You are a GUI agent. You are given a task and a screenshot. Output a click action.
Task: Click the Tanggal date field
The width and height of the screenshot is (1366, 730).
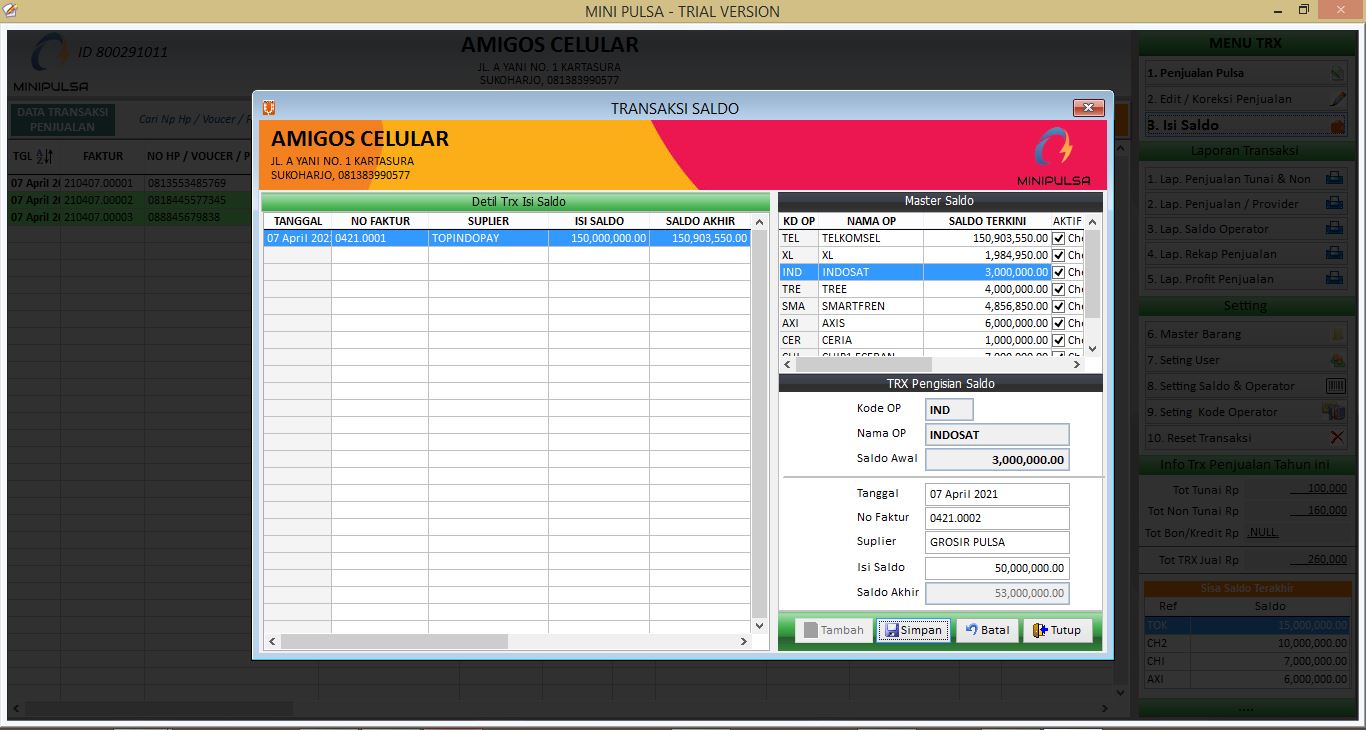[x=997, y=494]
